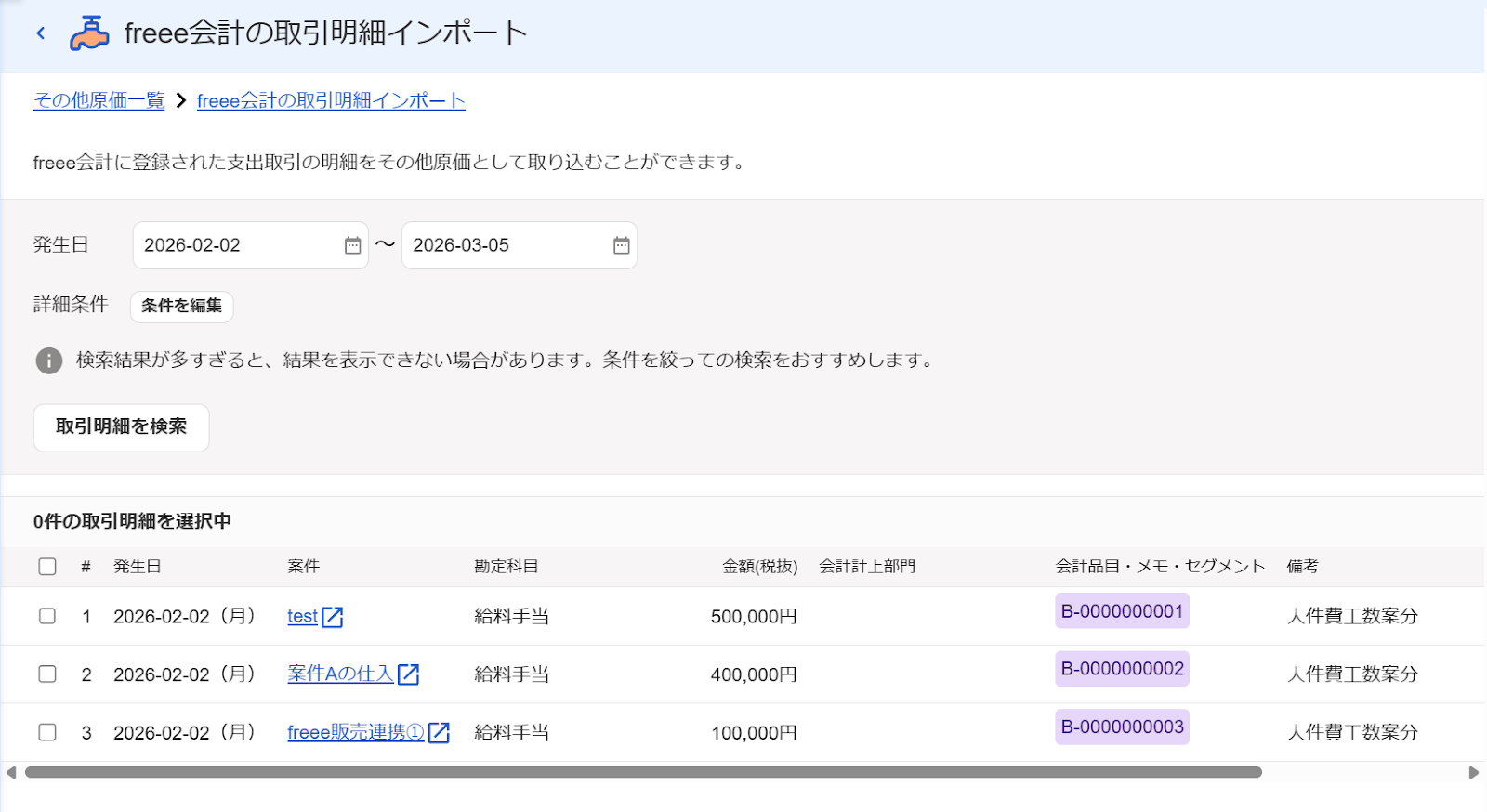Click 給料手当 in the freee販売連携① row
Screen dimensions: 1487x812
(512, 733)
